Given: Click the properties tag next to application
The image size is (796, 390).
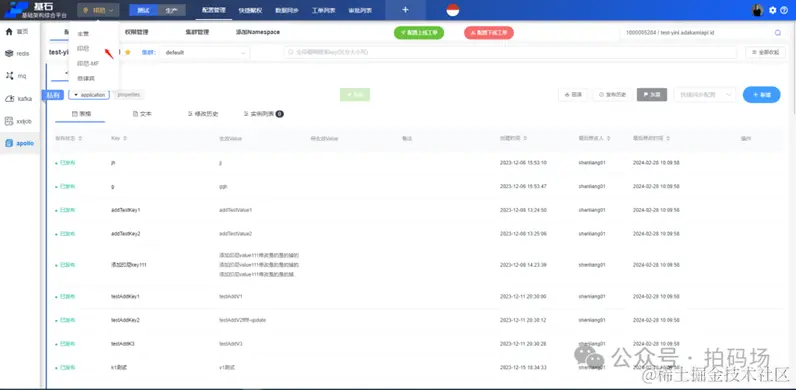Looking at the screenshot, I should 129,94.
